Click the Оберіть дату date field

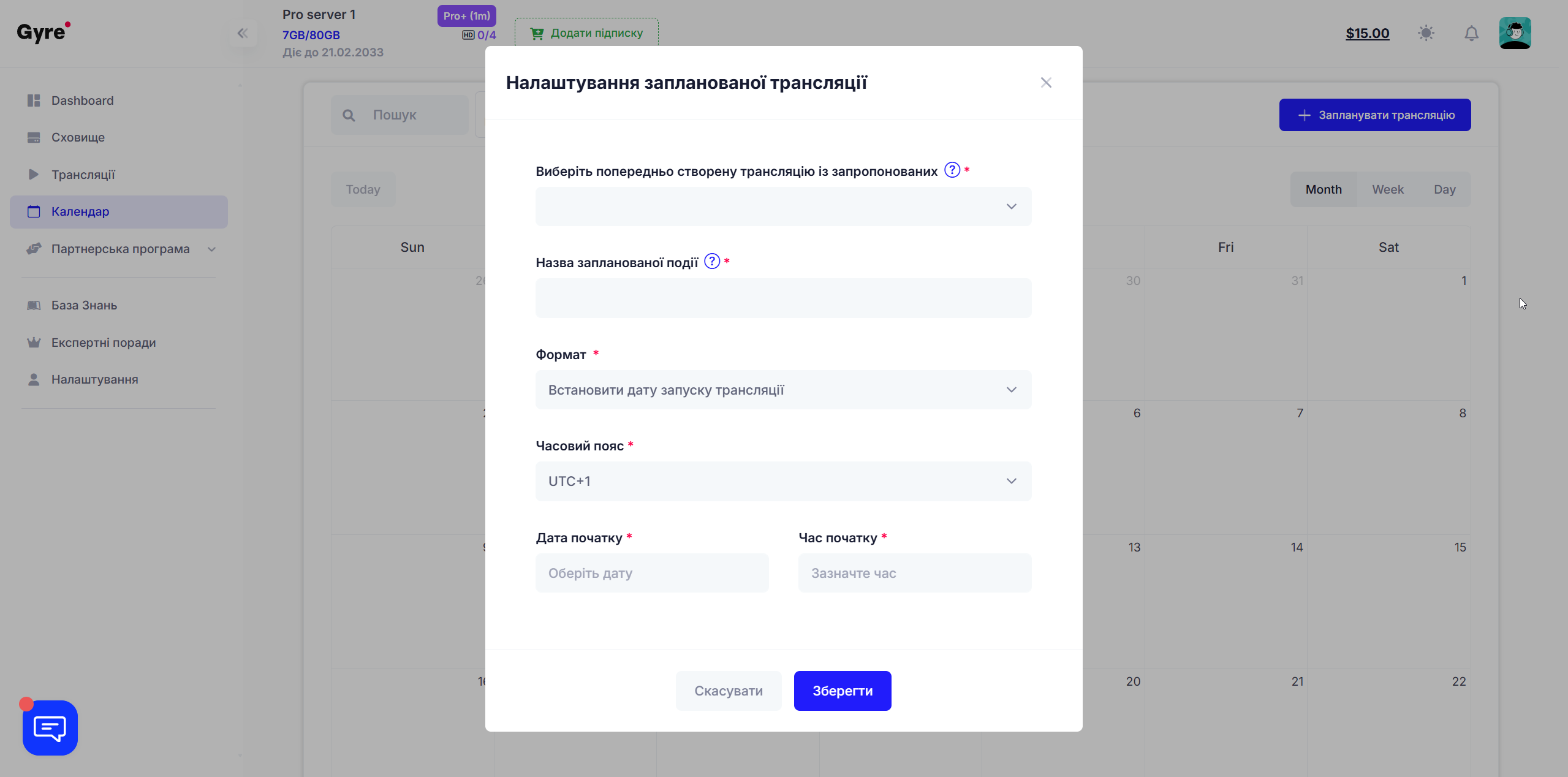coord(651,573)
